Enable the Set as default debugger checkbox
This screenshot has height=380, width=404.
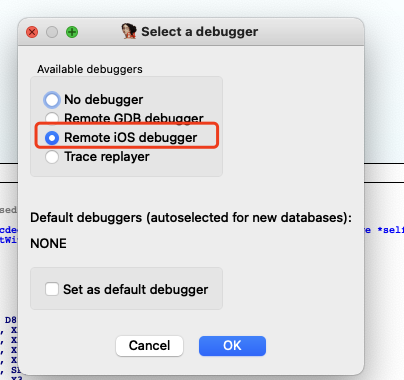coord(52,289)
